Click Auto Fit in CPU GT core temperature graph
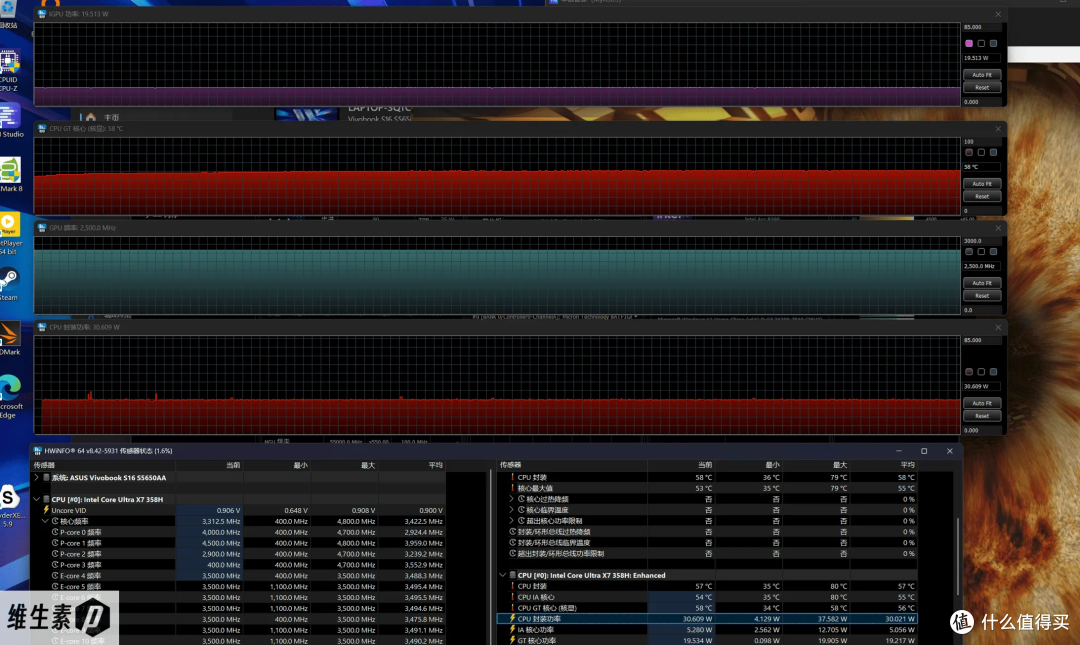 point(982,184)
